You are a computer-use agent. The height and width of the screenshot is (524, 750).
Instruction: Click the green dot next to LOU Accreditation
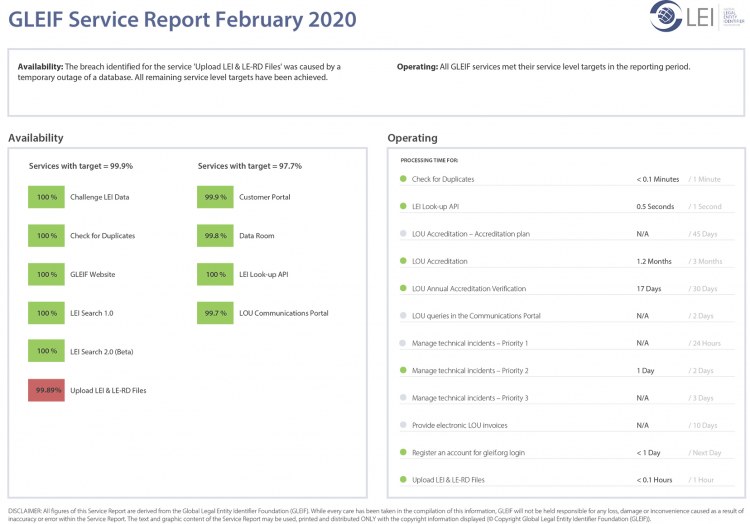402,261
